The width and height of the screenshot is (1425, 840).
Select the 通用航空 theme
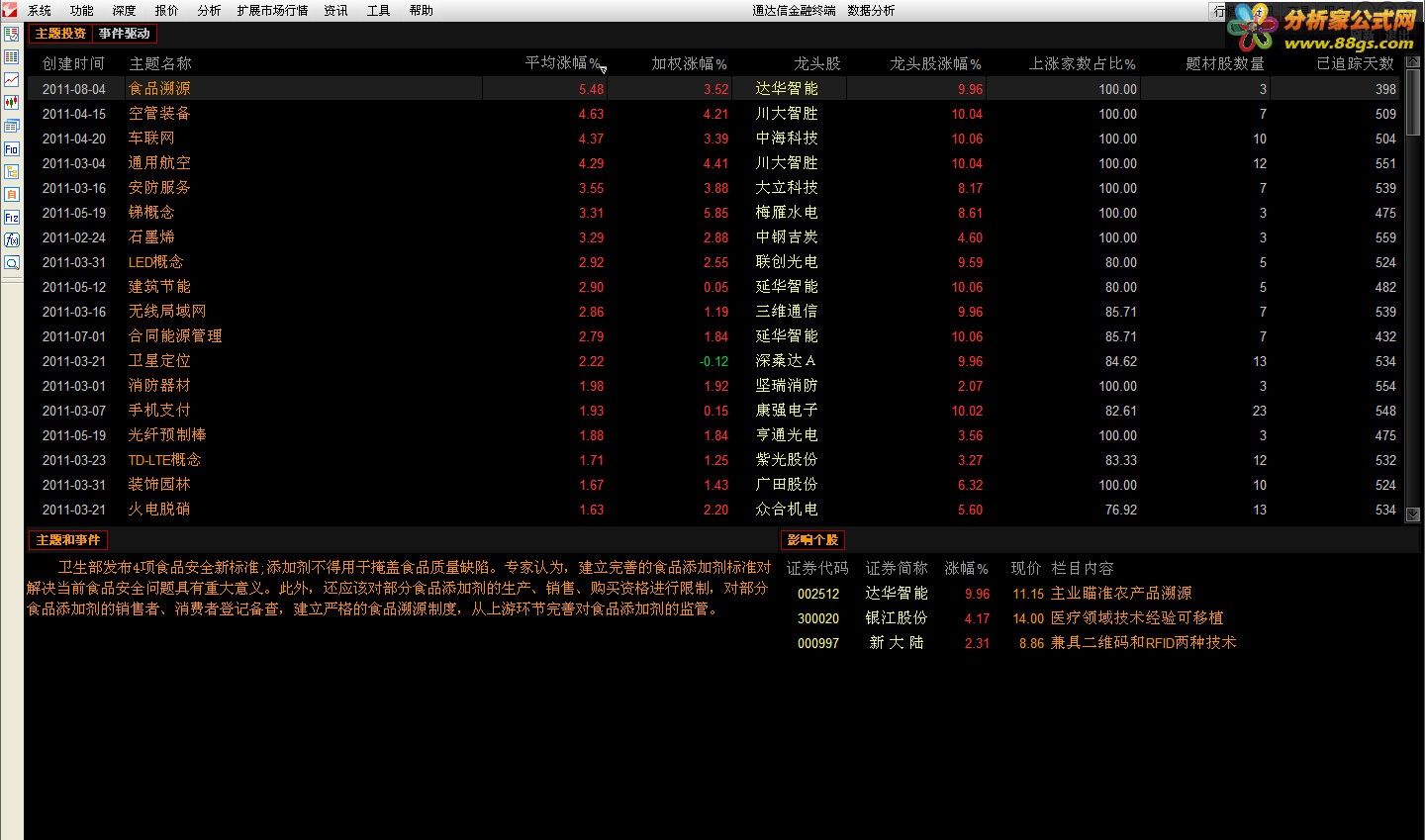159,163
